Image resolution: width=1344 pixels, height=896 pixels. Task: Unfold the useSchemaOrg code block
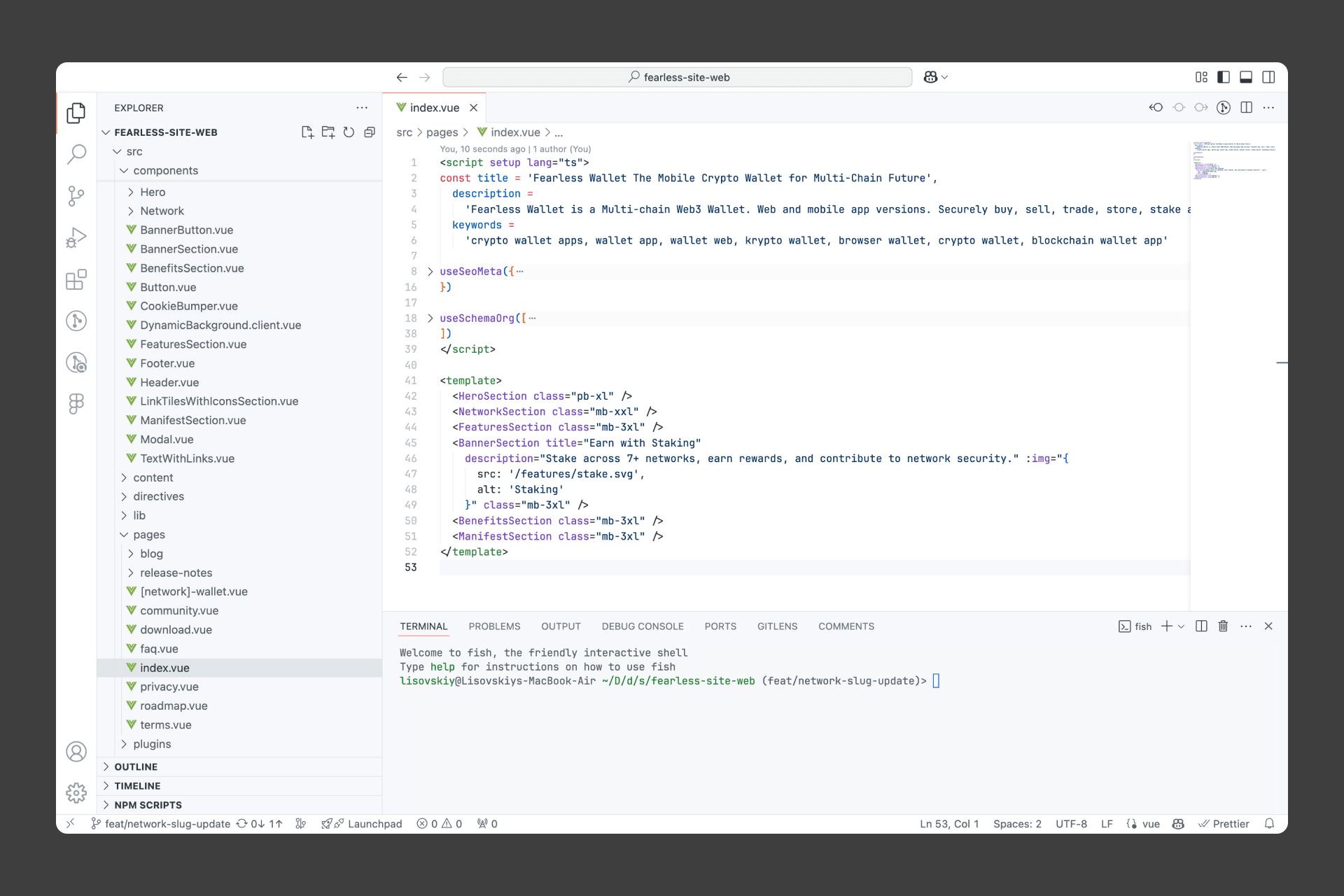tap(430, 318)
